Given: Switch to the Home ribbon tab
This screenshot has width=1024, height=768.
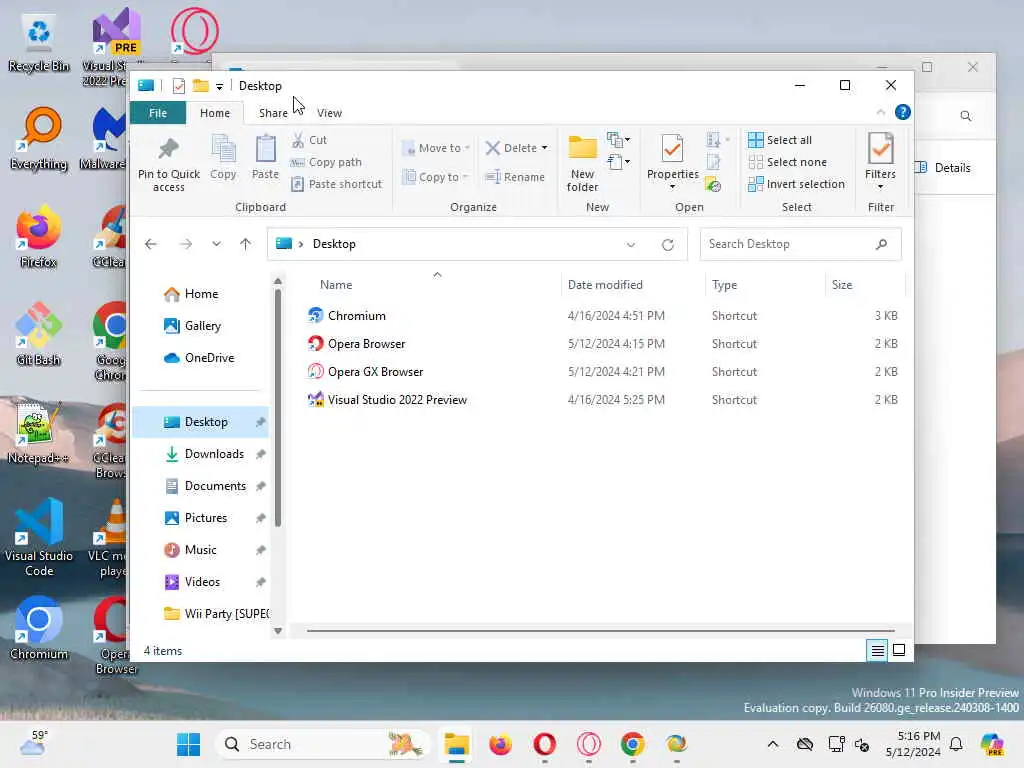Looking at the screenshot, I should coord(215,113).
